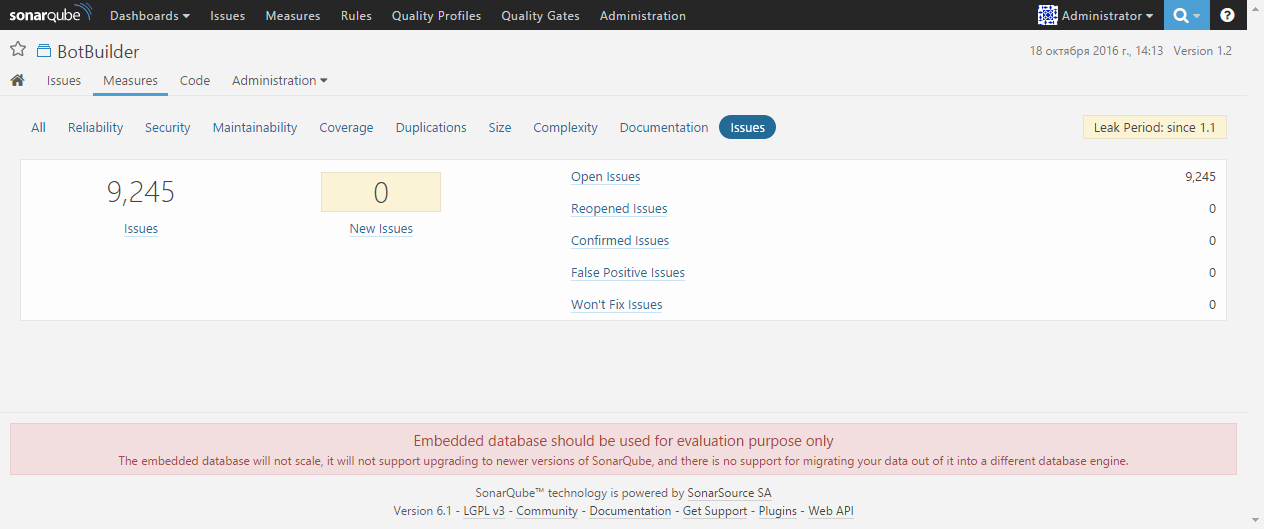Open help with the question mark icon
Image resolution: width=1264 pixels, height=529 pixels.
(1227, 15)
